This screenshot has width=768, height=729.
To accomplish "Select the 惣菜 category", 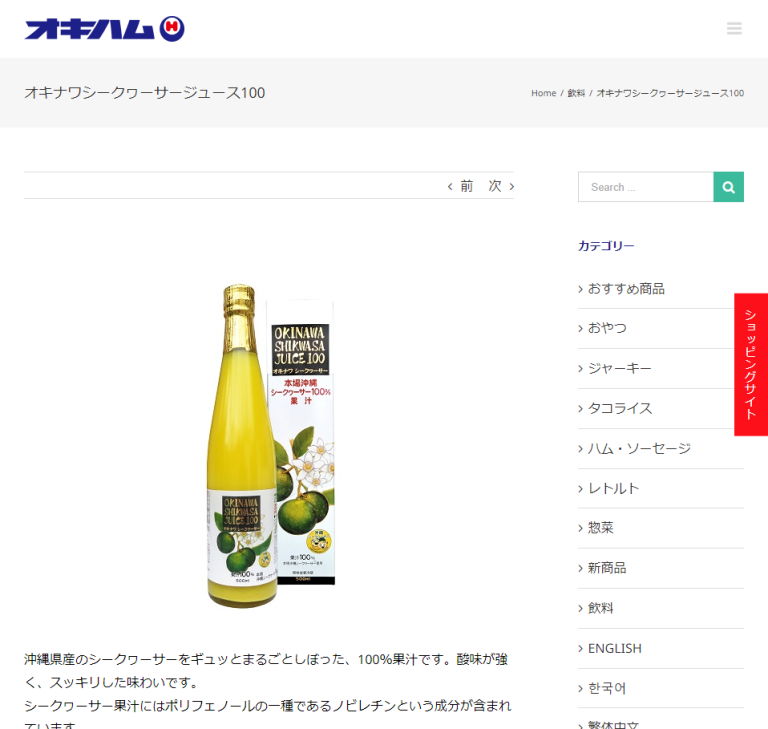I will point(600,528).
